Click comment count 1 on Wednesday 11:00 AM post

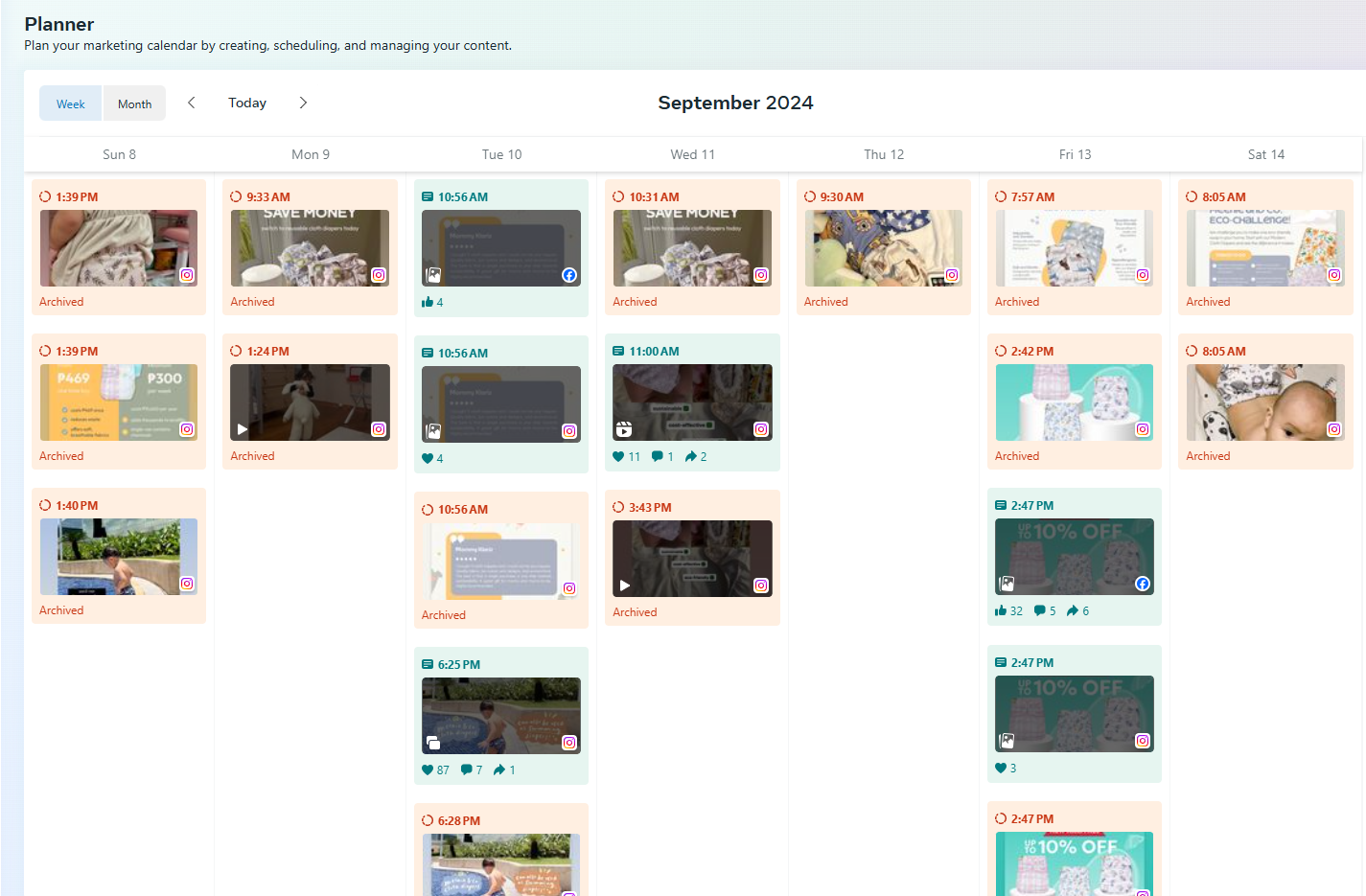tap(662, 456)
